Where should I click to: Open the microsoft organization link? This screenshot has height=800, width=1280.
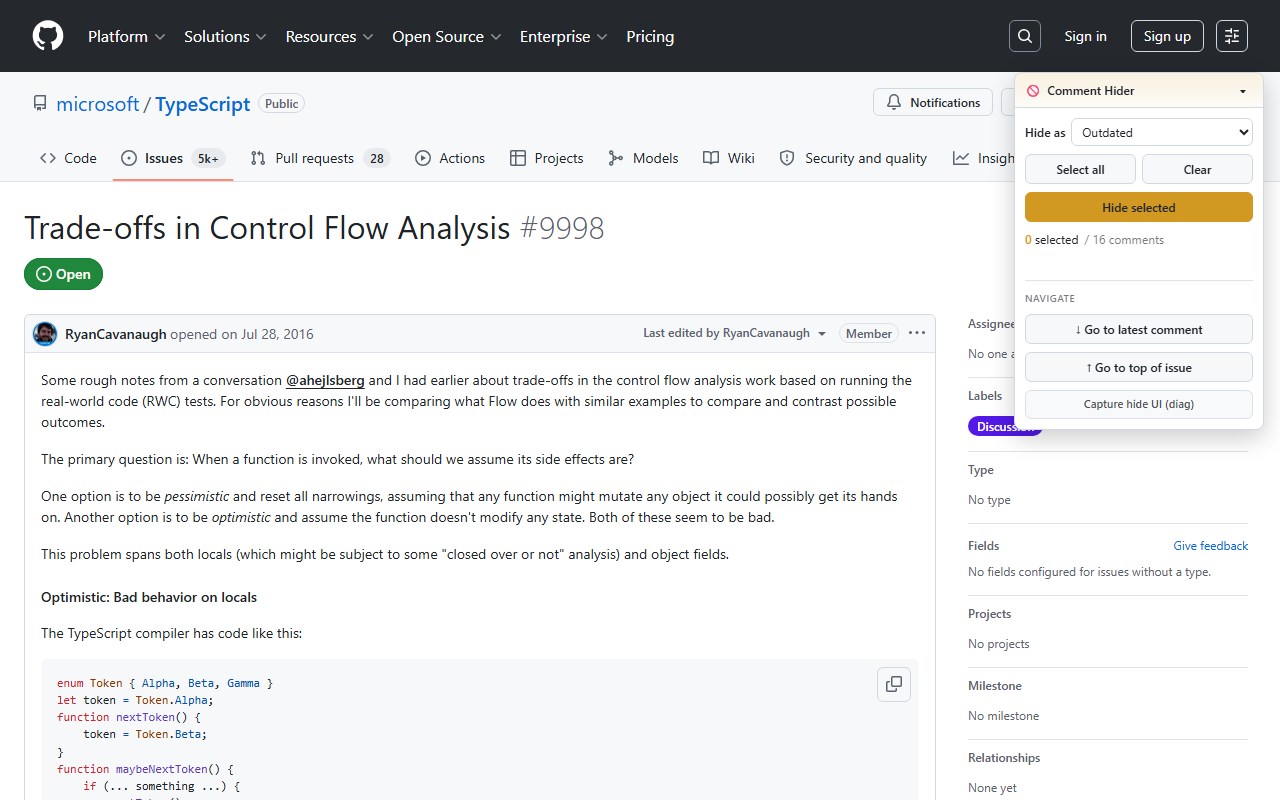[98, 104]
